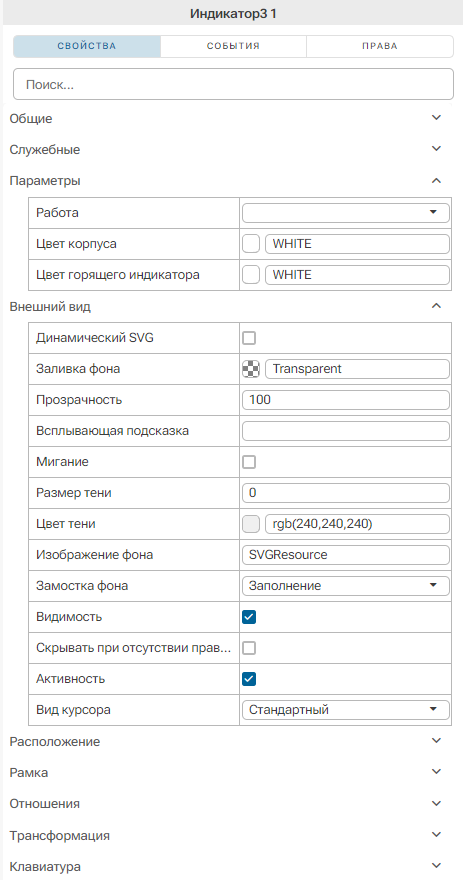Screen dimensions: 463x880
Task: Open the Замостка фона dropdown
Action: [x=346, y=586]
